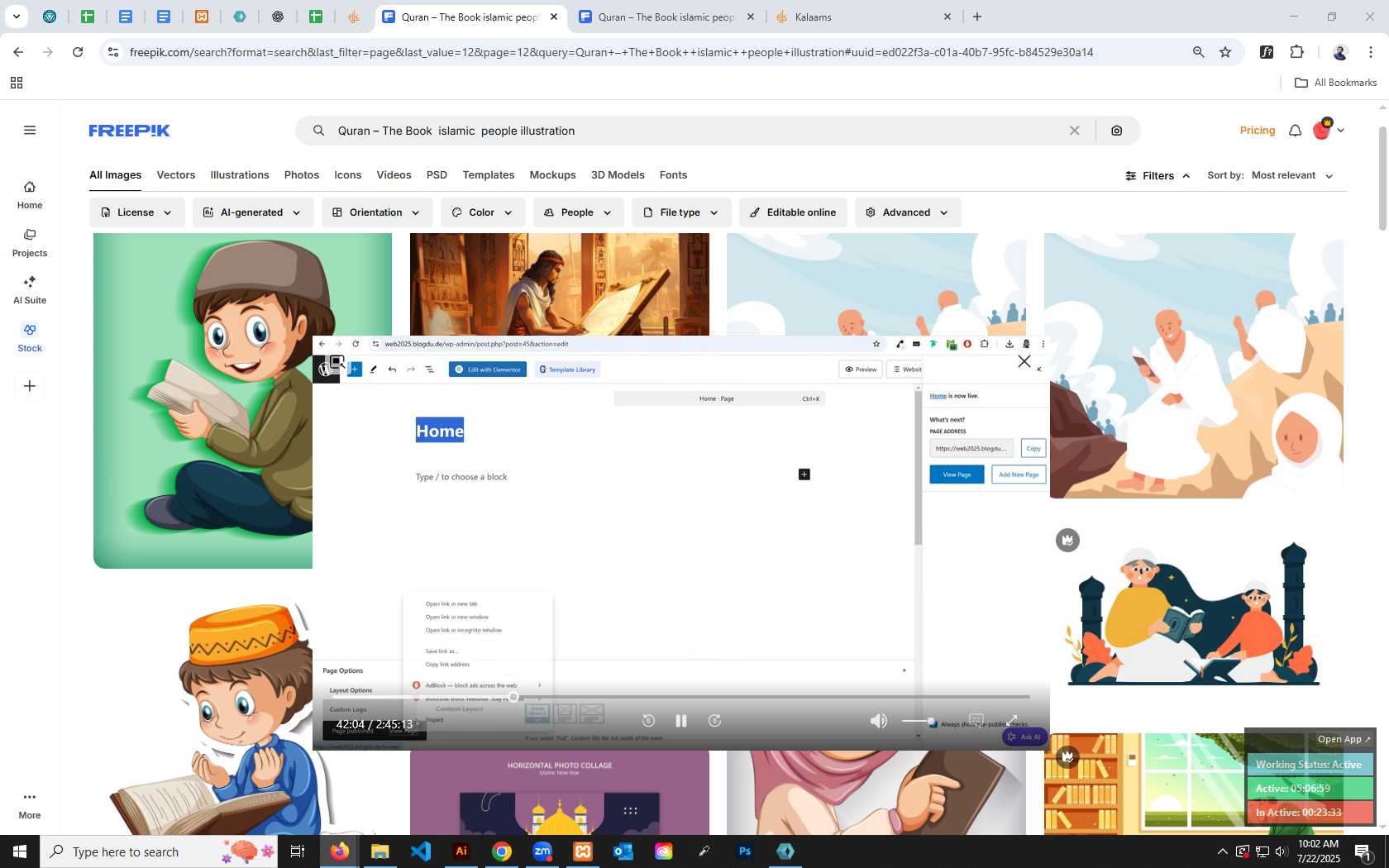Expand the People filter dropdown
Viewport: 1389px width, 868px height.
(578, 212)
